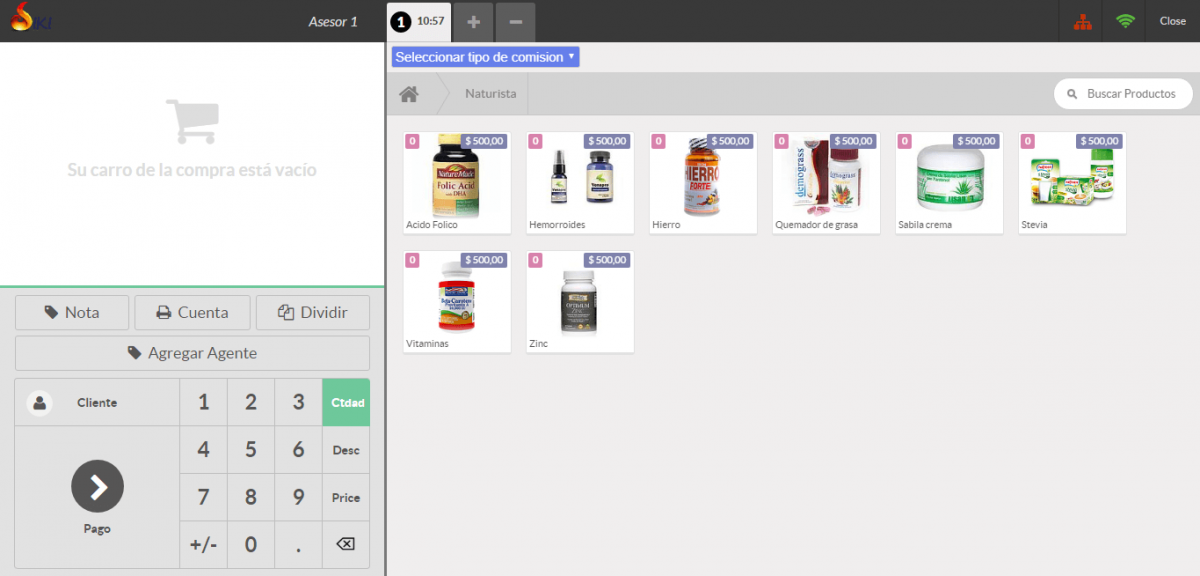Screen dimensions: 1200x576
Task: Click the Dividir split button
Action: pos(313,312)
